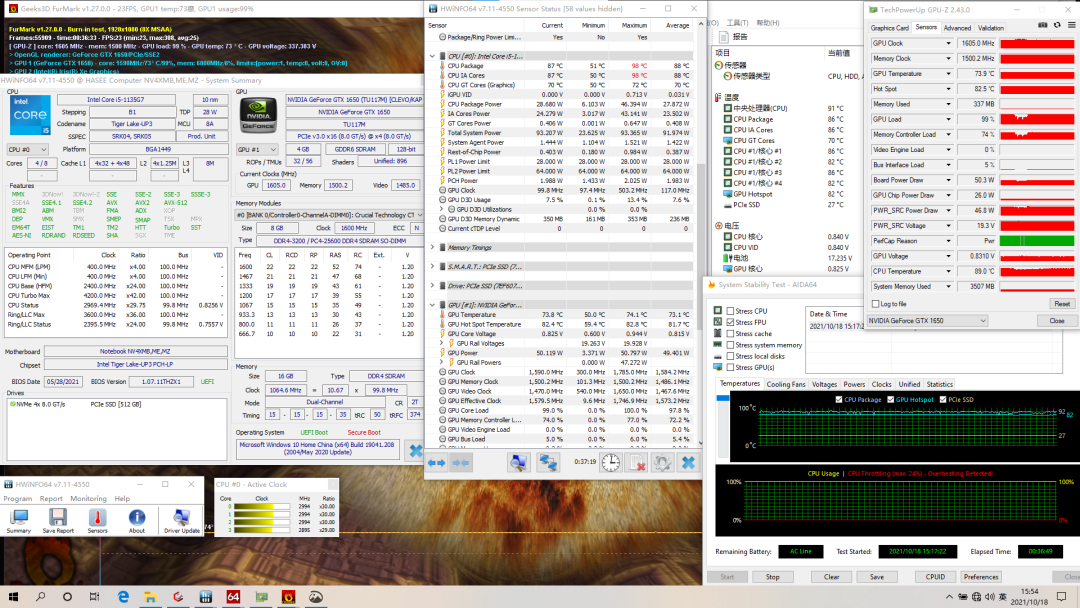Open the Statistics tab in AIDA64

click(939, 385)
